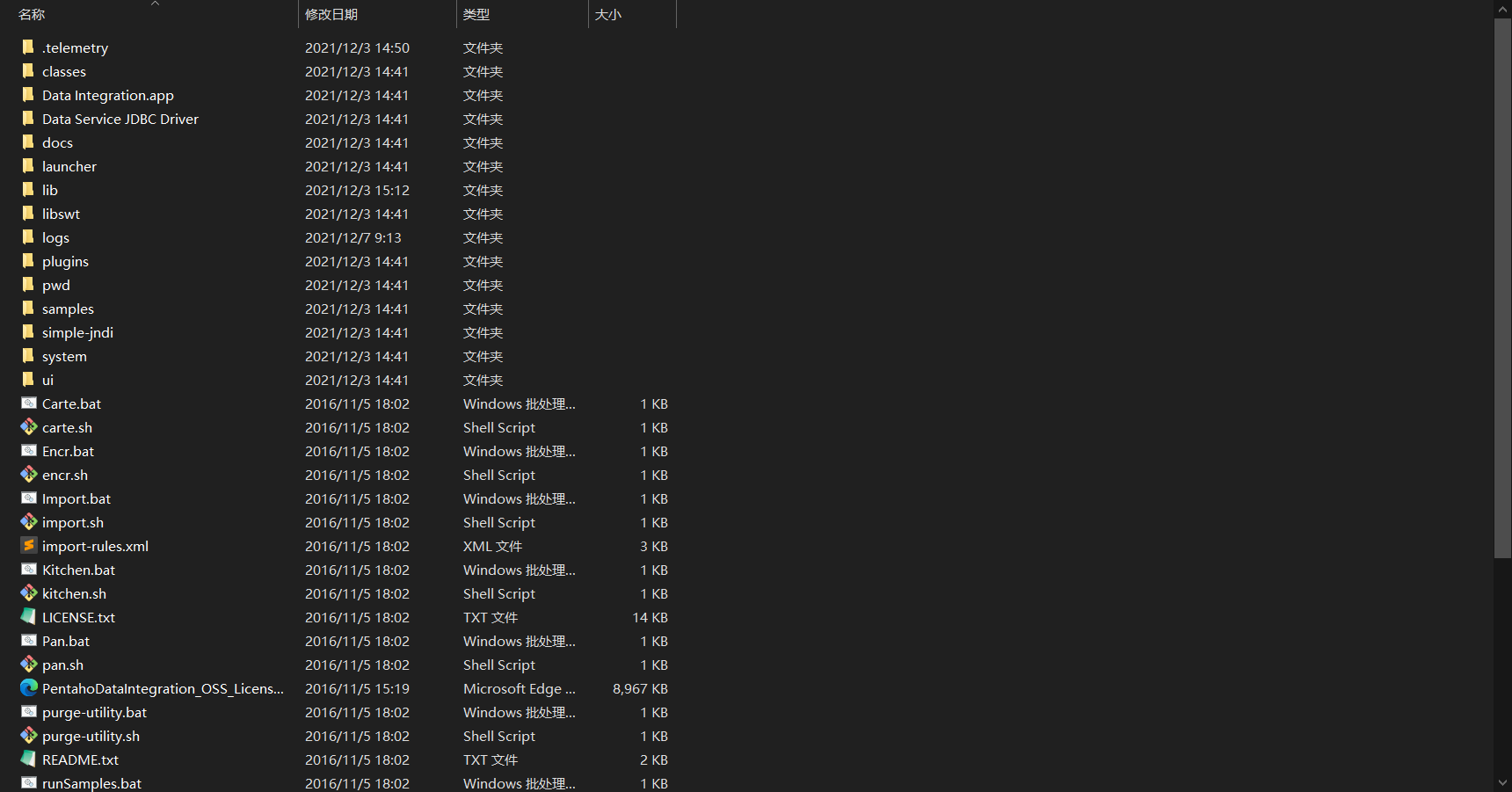Click the Encr.bat batch file icon
The height and width of the screenshot is (792, 1512).
[29, 450]
